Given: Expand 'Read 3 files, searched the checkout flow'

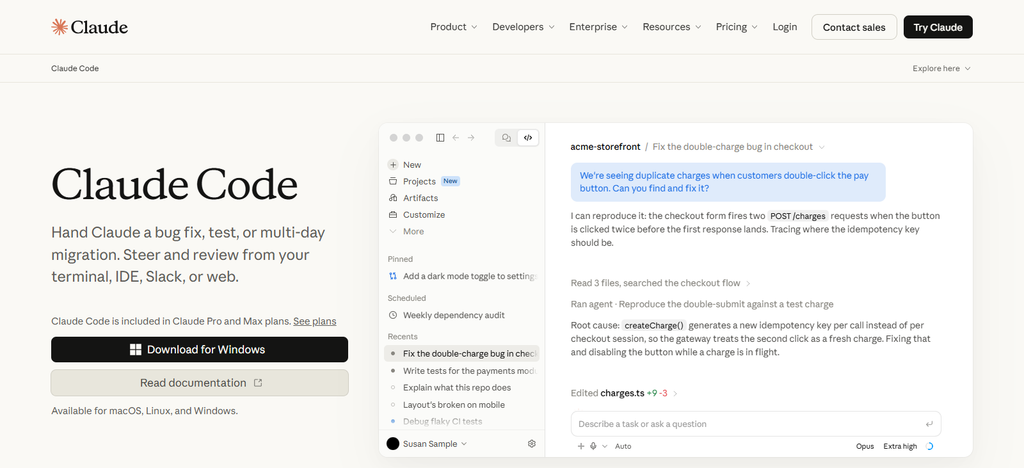Looking at the screenshot, I should (661, 283).
